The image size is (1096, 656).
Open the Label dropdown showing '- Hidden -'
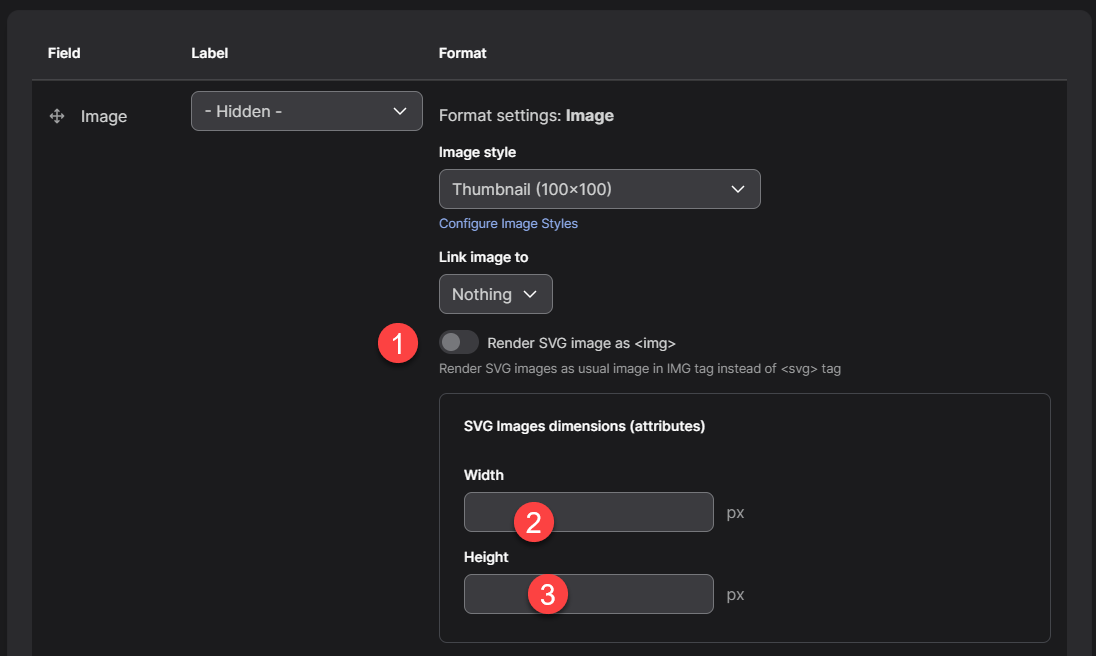(x=307, y=111)
